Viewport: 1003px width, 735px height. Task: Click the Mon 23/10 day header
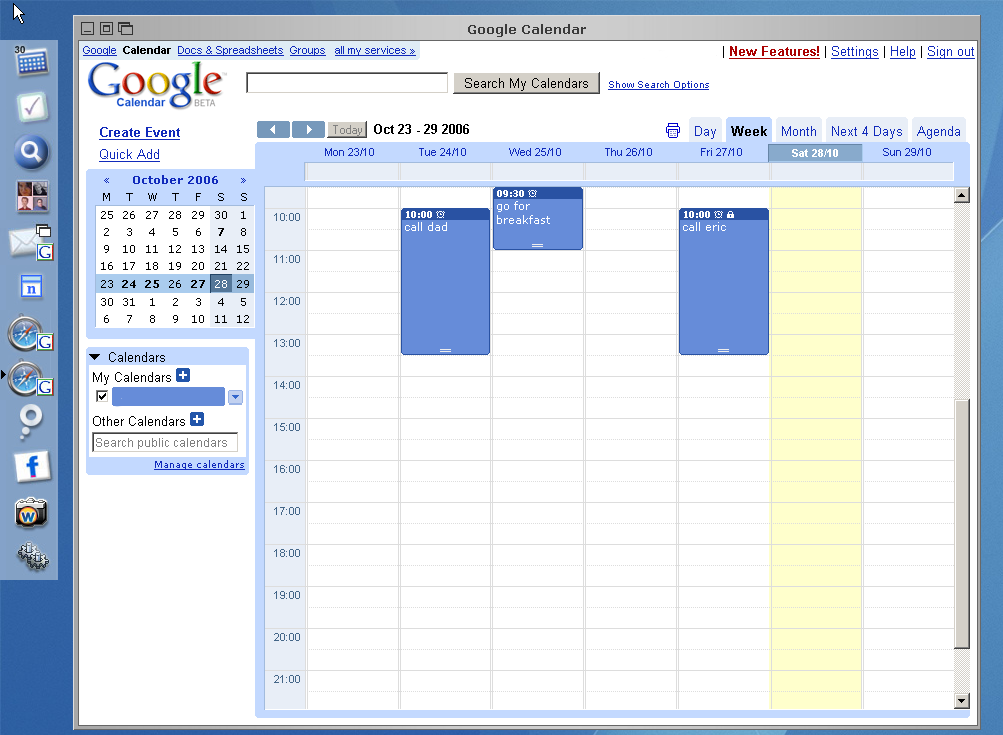(349, 152)
